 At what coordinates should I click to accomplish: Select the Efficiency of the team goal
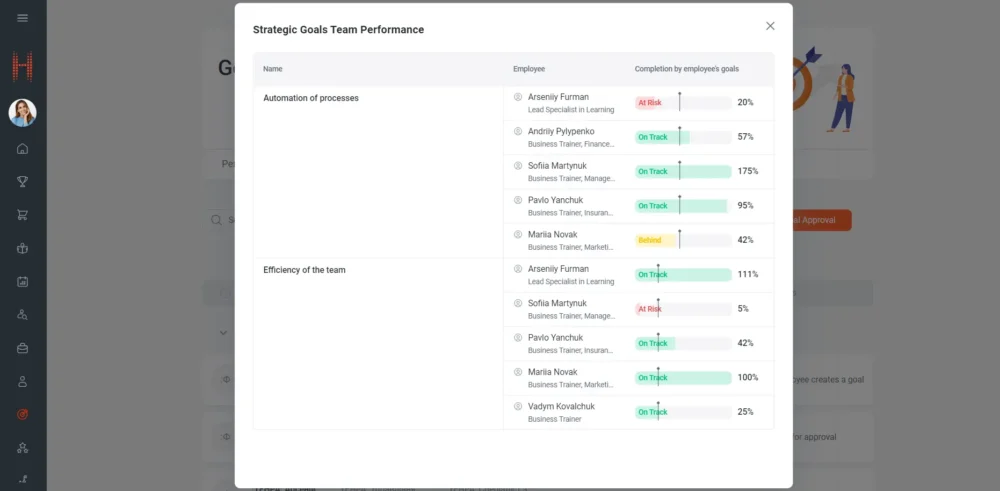click(304, 270)
